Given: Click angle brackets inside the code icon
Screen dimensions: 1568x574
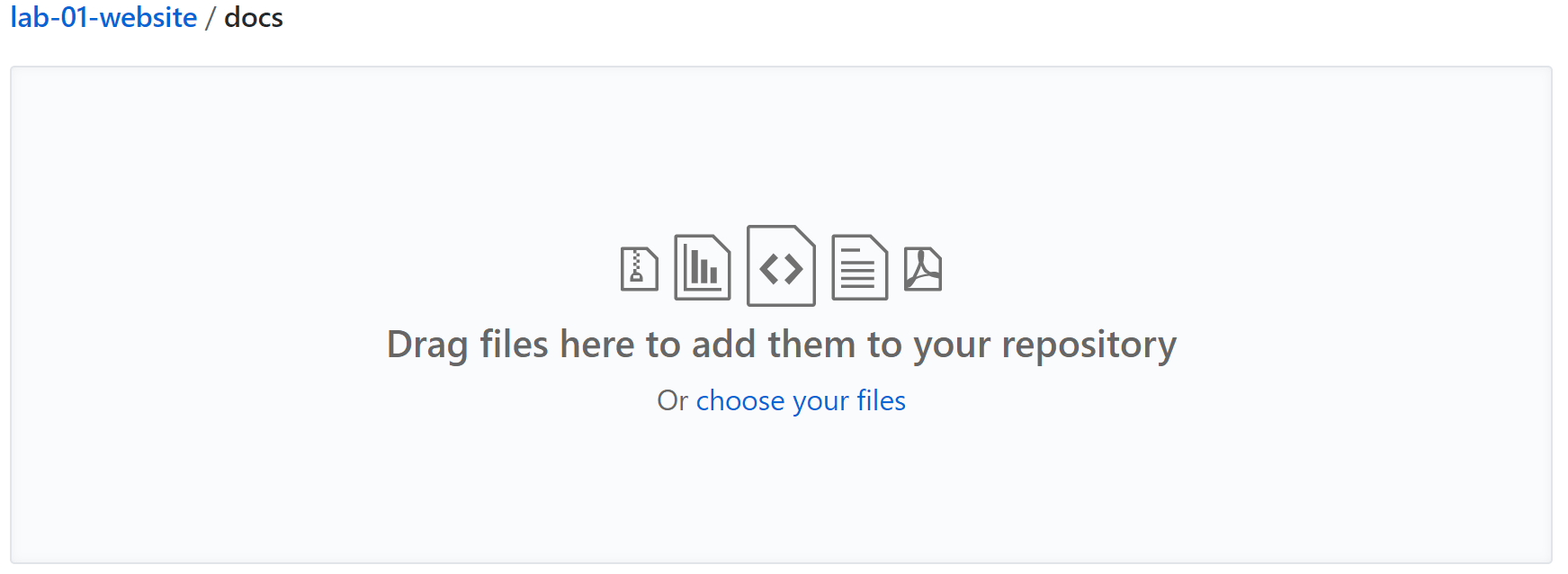Looking at the screenshot, I should coord(781,269).
